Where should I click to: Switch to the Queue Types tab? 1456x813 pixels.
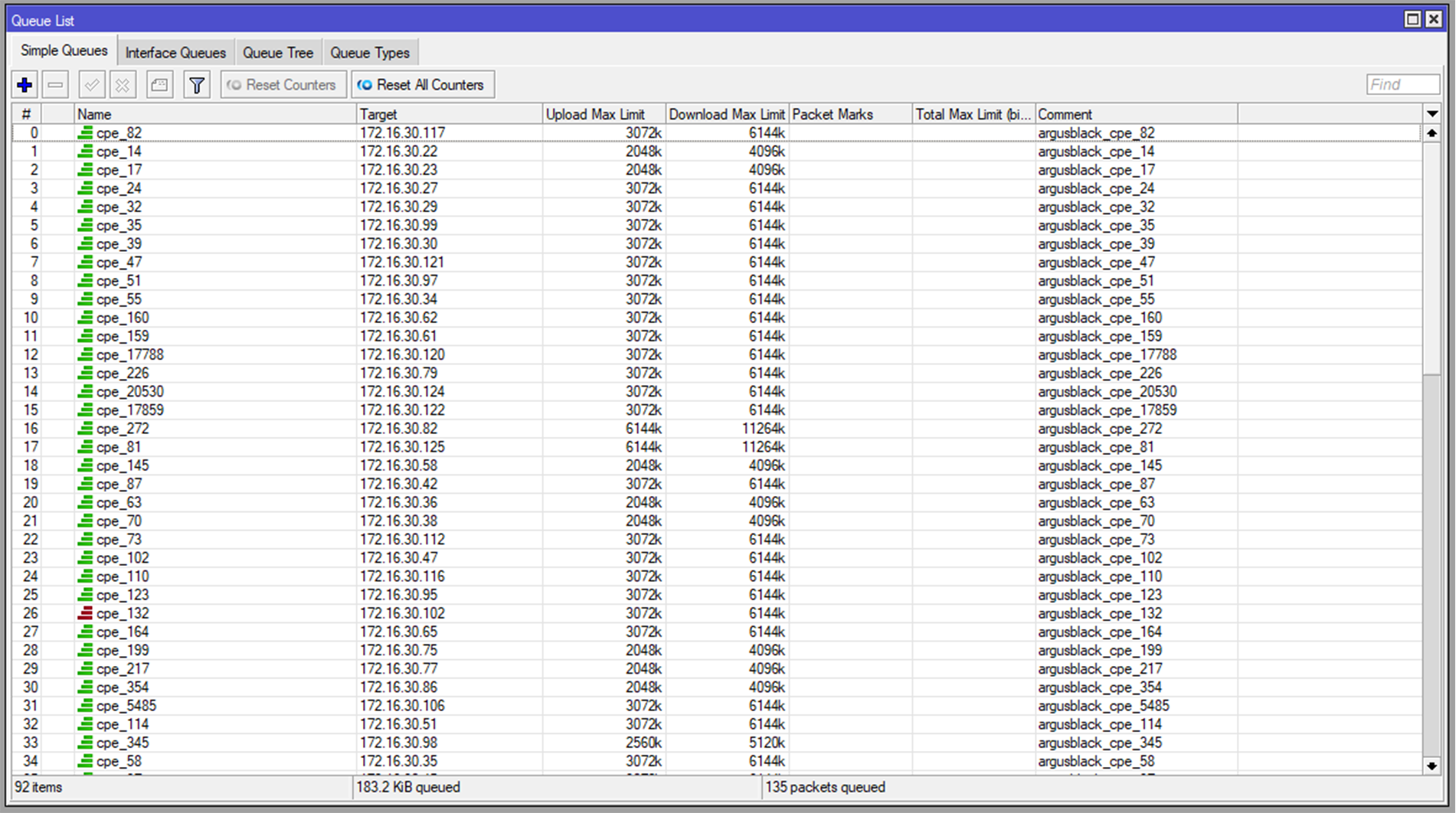click(370, 53)
